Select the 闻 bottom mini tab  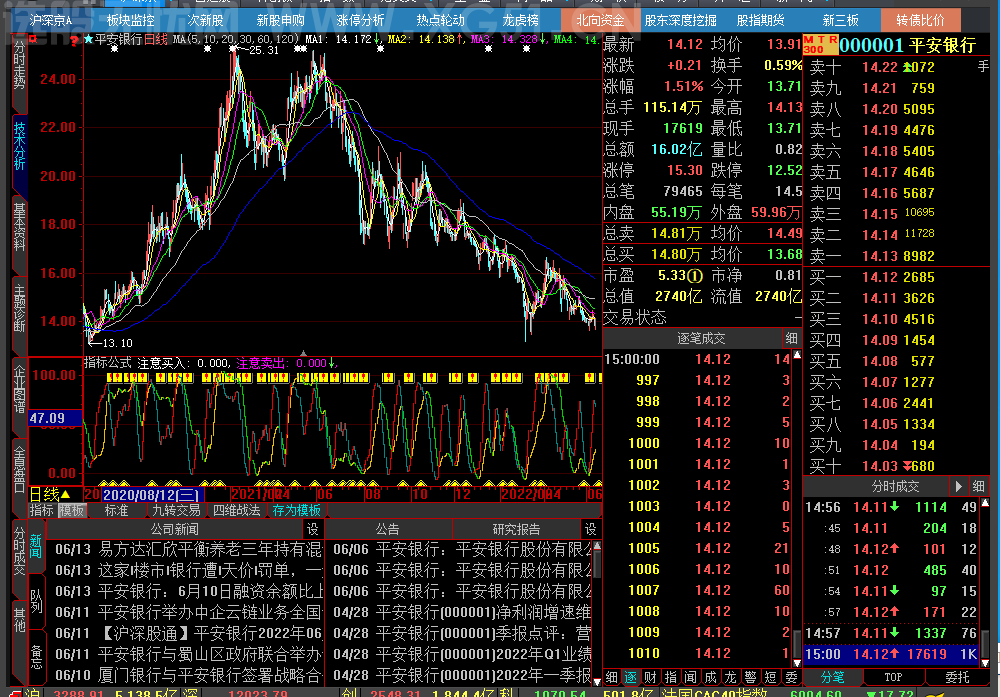(691, 677)
